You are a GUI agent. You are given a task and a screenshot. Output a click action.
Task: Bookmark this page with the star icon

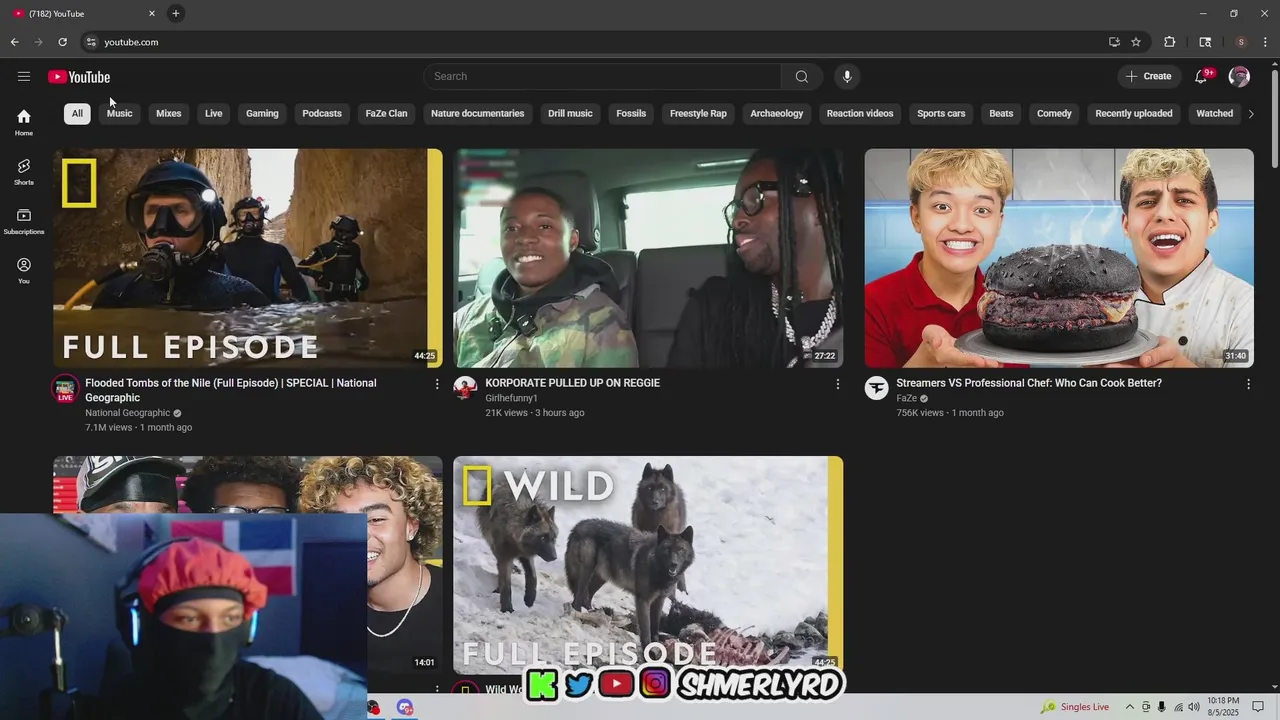(x=1136, y=42)
